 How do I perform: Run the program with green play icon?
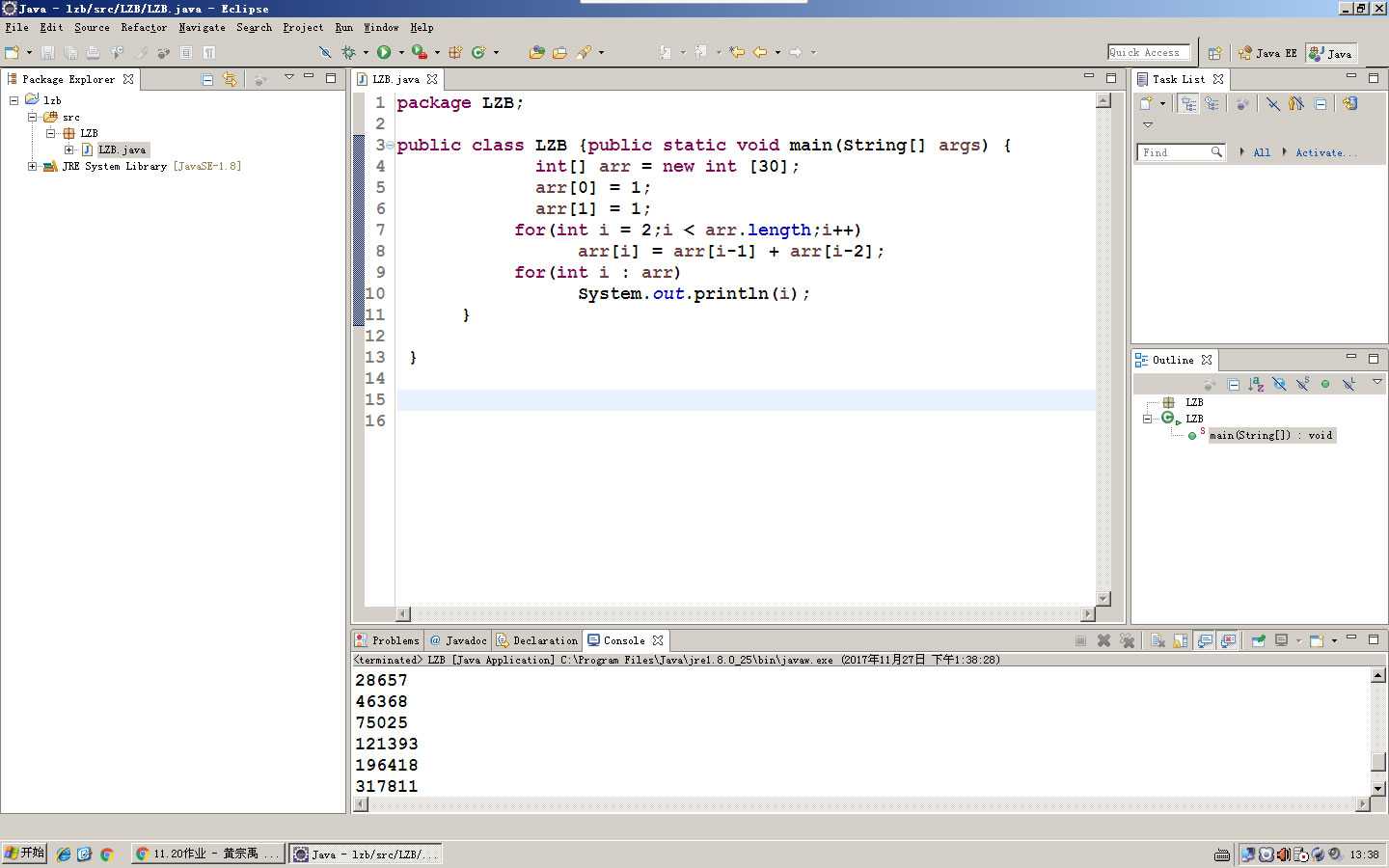coord(384,52)
